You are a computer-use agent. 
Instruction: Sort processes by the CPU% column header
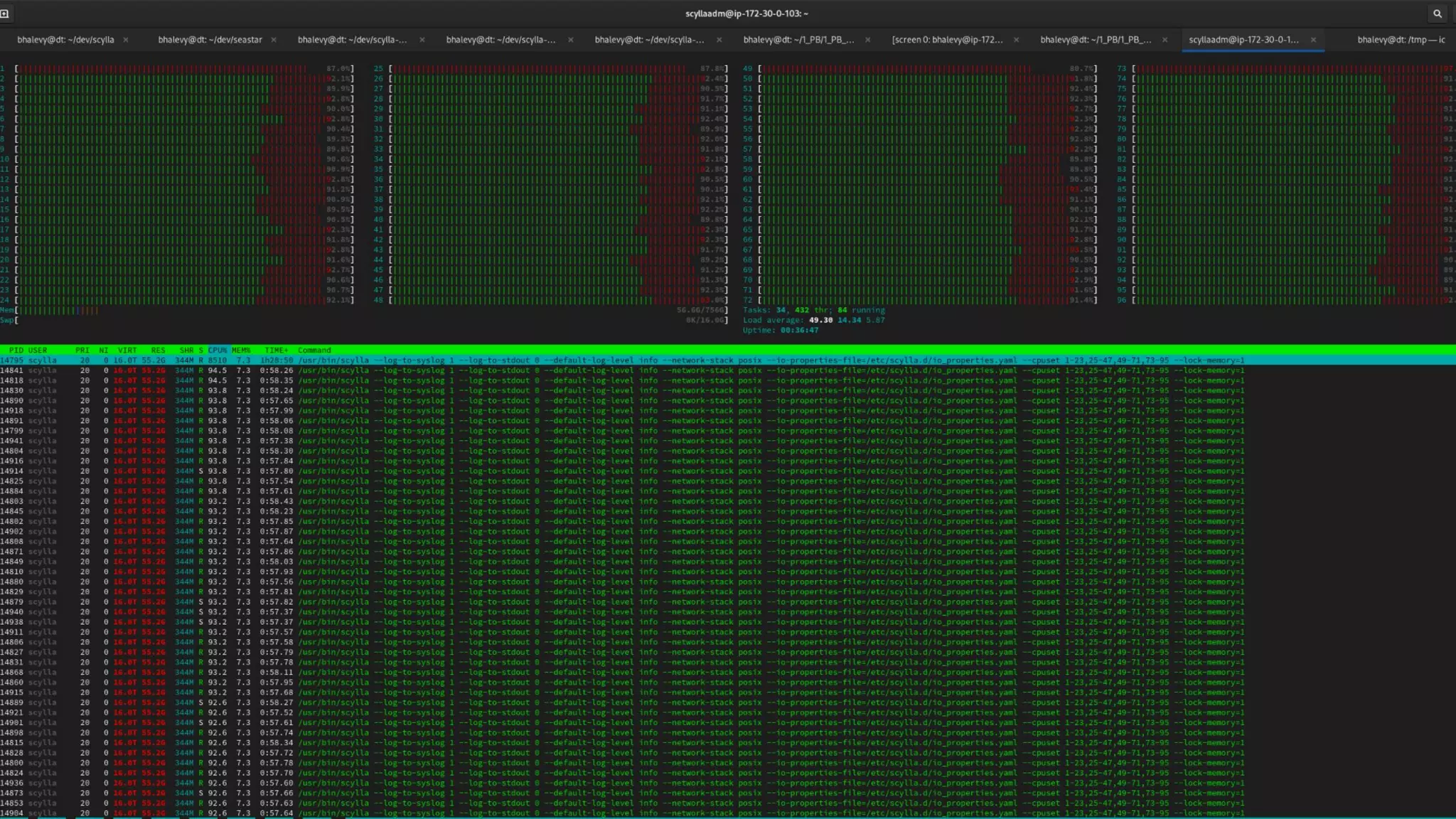point(218,350)
